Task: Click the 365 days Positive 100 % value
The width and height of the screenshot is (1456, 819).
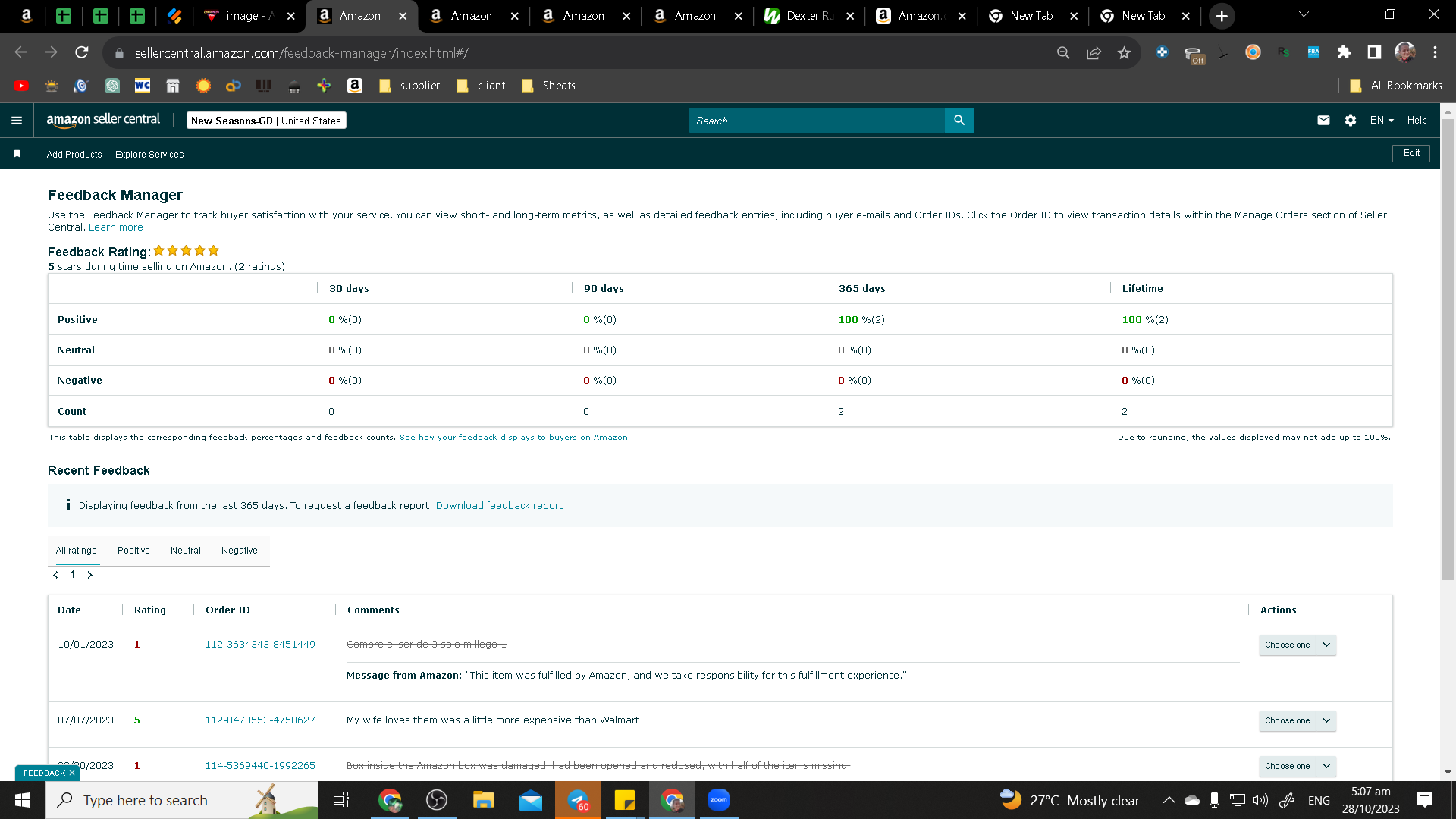Action: click(861, 320)
